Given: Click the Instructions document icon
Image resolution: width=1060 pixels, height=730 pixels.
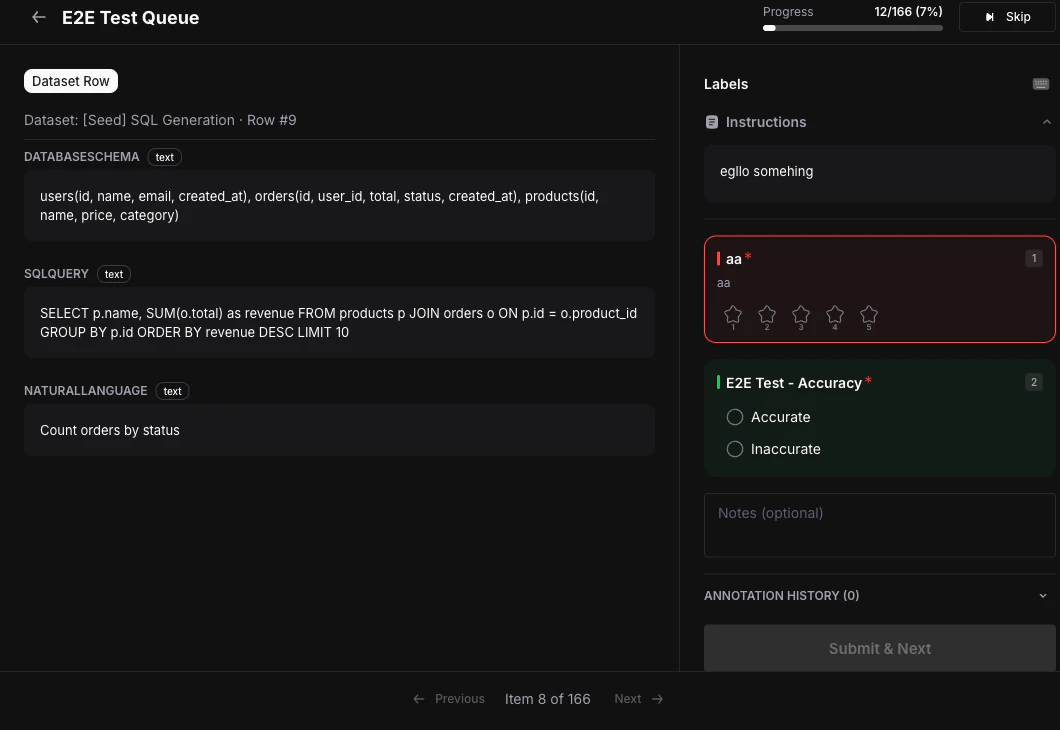Looking at the screenshot, I should (712, 122).
